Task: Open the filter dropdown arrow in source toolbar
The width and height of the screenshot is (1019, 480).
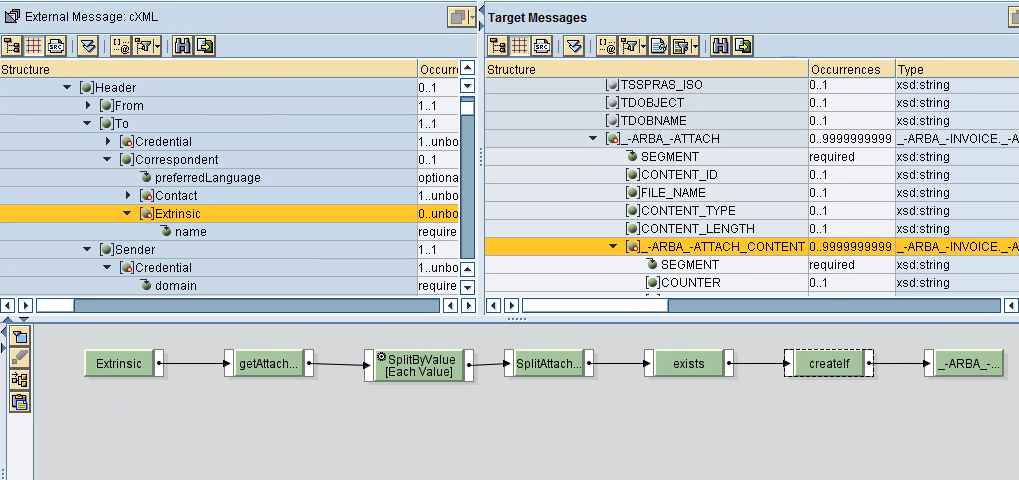Action: click(x=158, y=46)
